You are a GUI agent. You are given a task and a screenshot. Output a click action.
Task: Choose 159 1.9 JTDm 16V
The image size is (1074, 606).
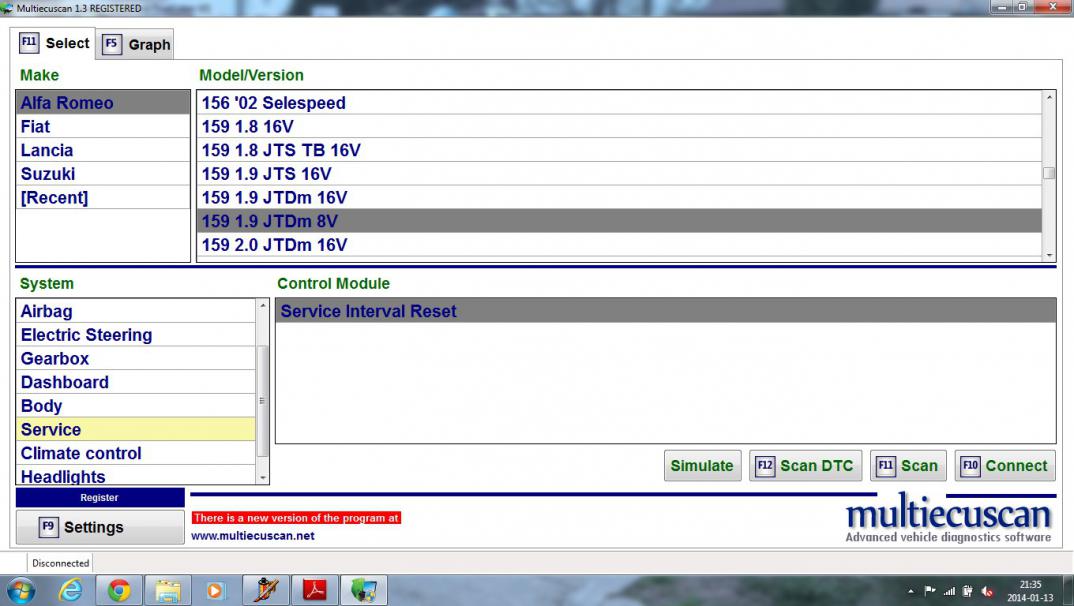coord(620,197)
